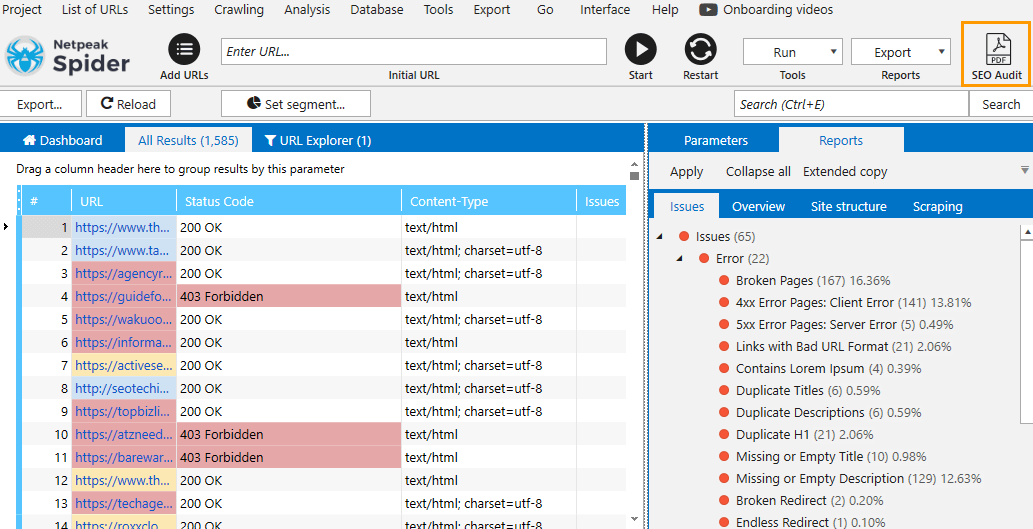
Task: Select the Duplicate H1 issue
Action: coord(804,434)
